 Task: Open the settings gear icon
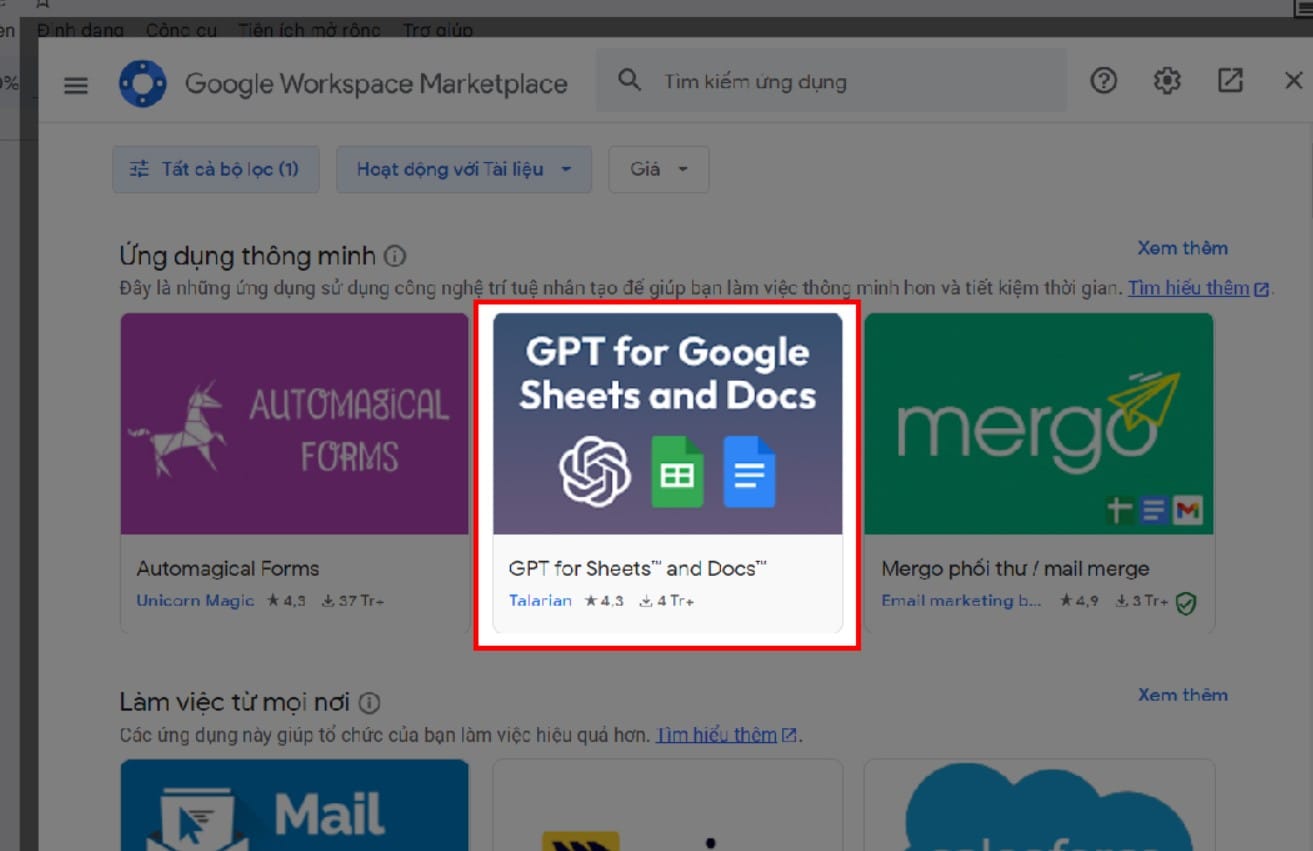click(1167, 81)
